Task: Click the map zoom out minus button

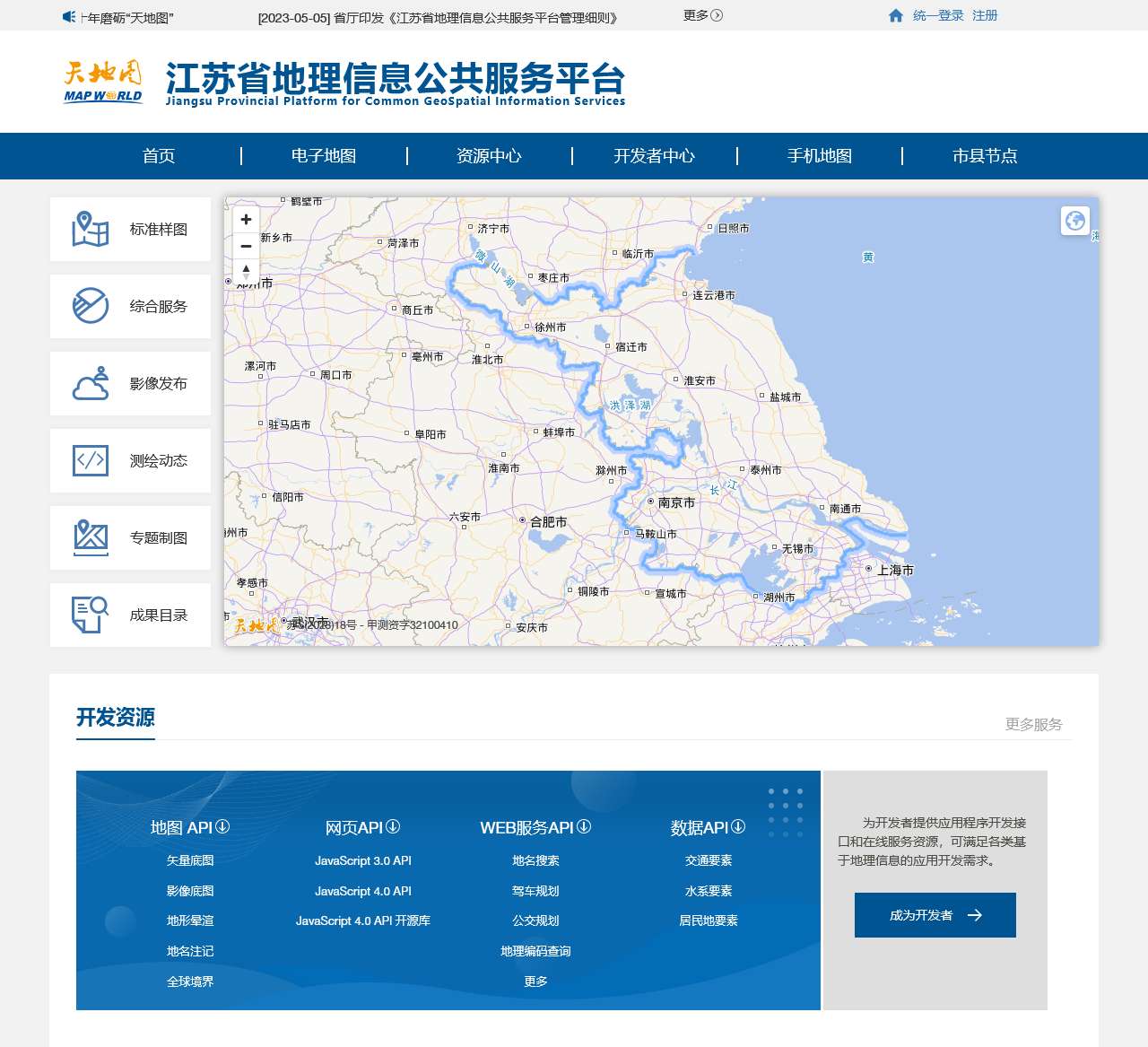Action: pyautogui.click(x=246, y=246)
